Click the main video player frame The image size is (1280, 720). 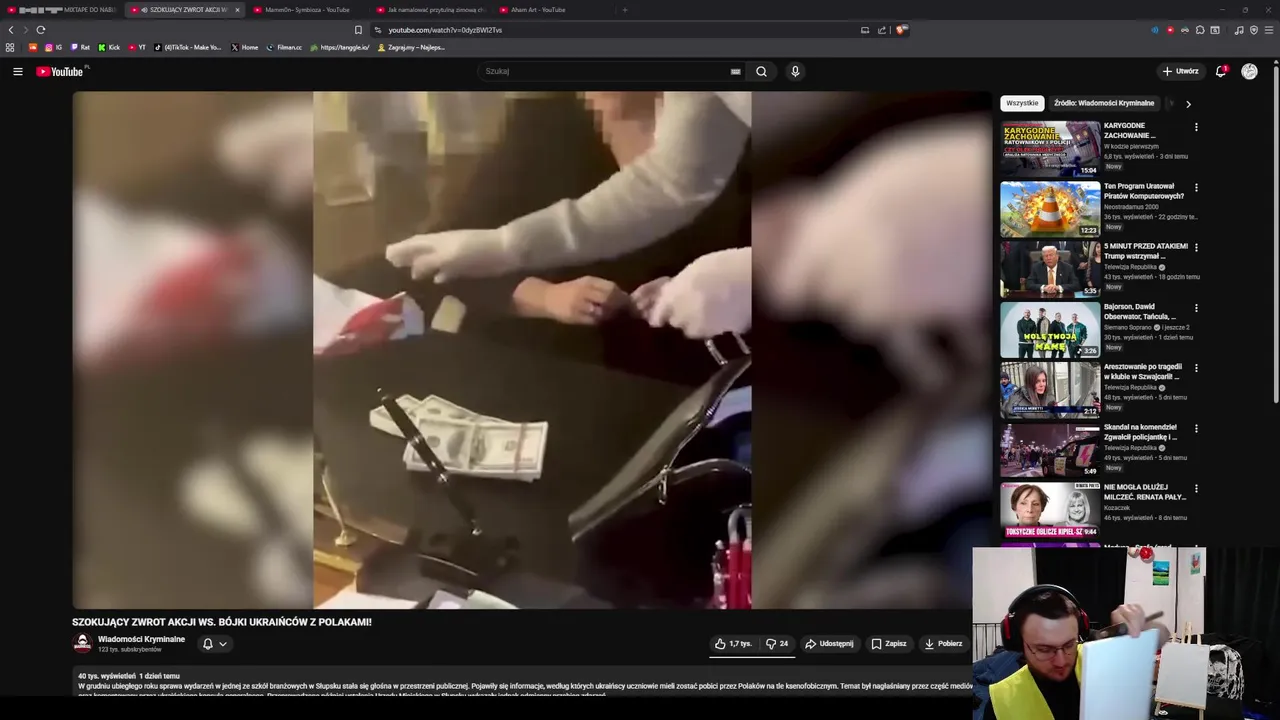pyautogui.click(x=532, y=350)
